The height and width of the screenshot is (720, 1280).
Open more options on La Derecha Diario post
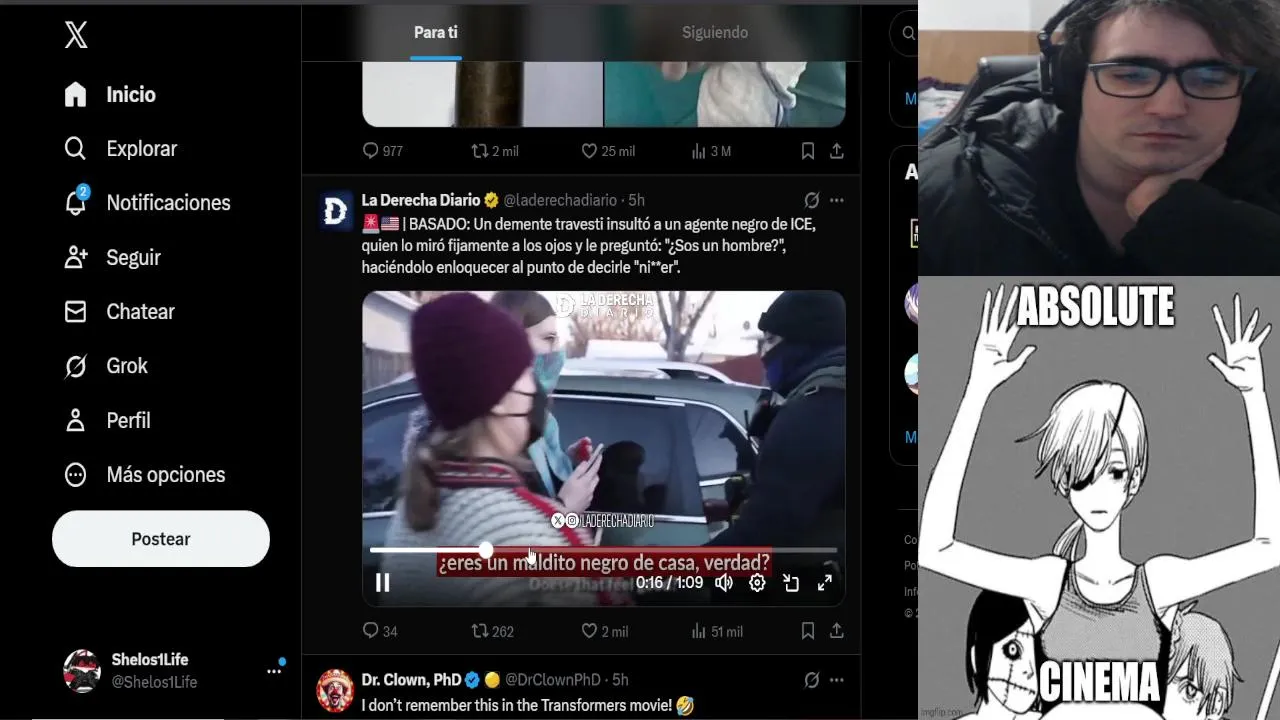coord(837,200)
